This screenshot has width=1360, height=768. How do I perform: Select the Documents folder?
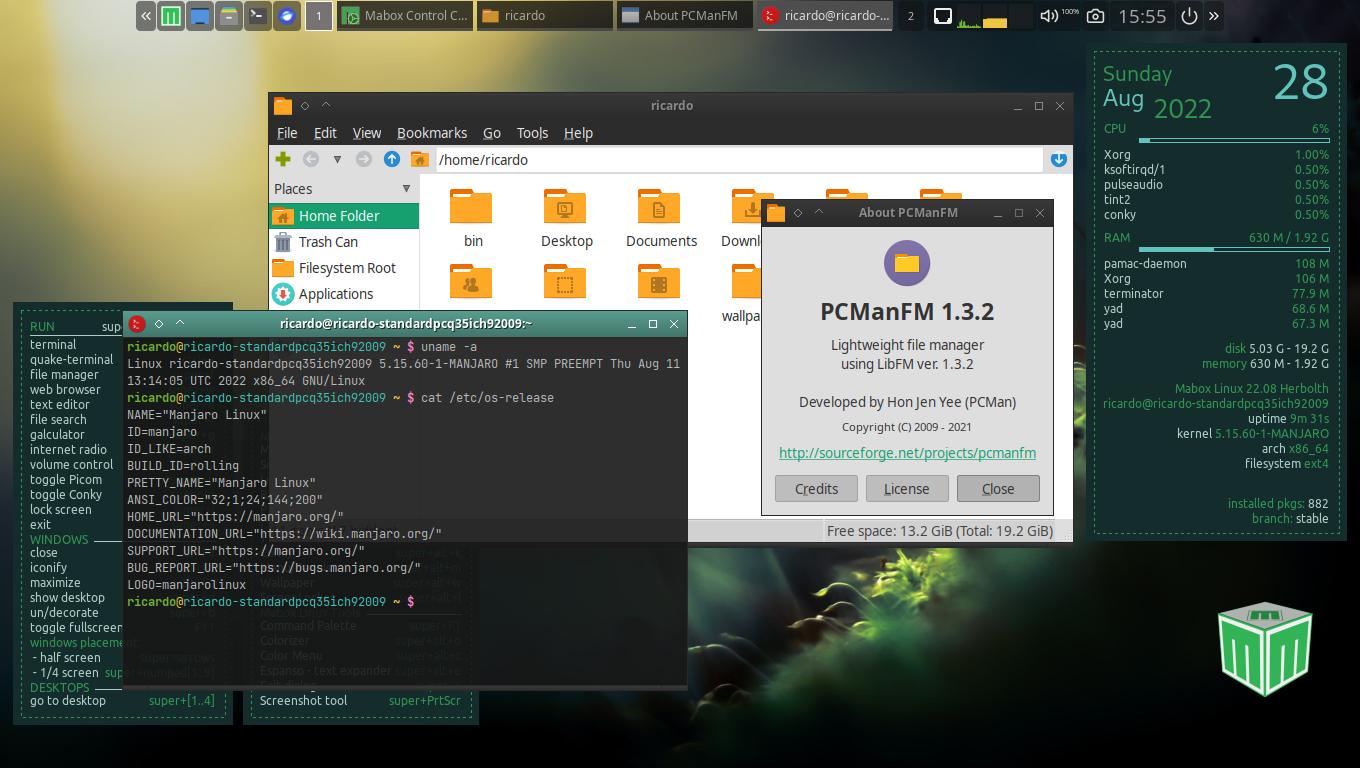pyautogui.click(x=660, y=218)
